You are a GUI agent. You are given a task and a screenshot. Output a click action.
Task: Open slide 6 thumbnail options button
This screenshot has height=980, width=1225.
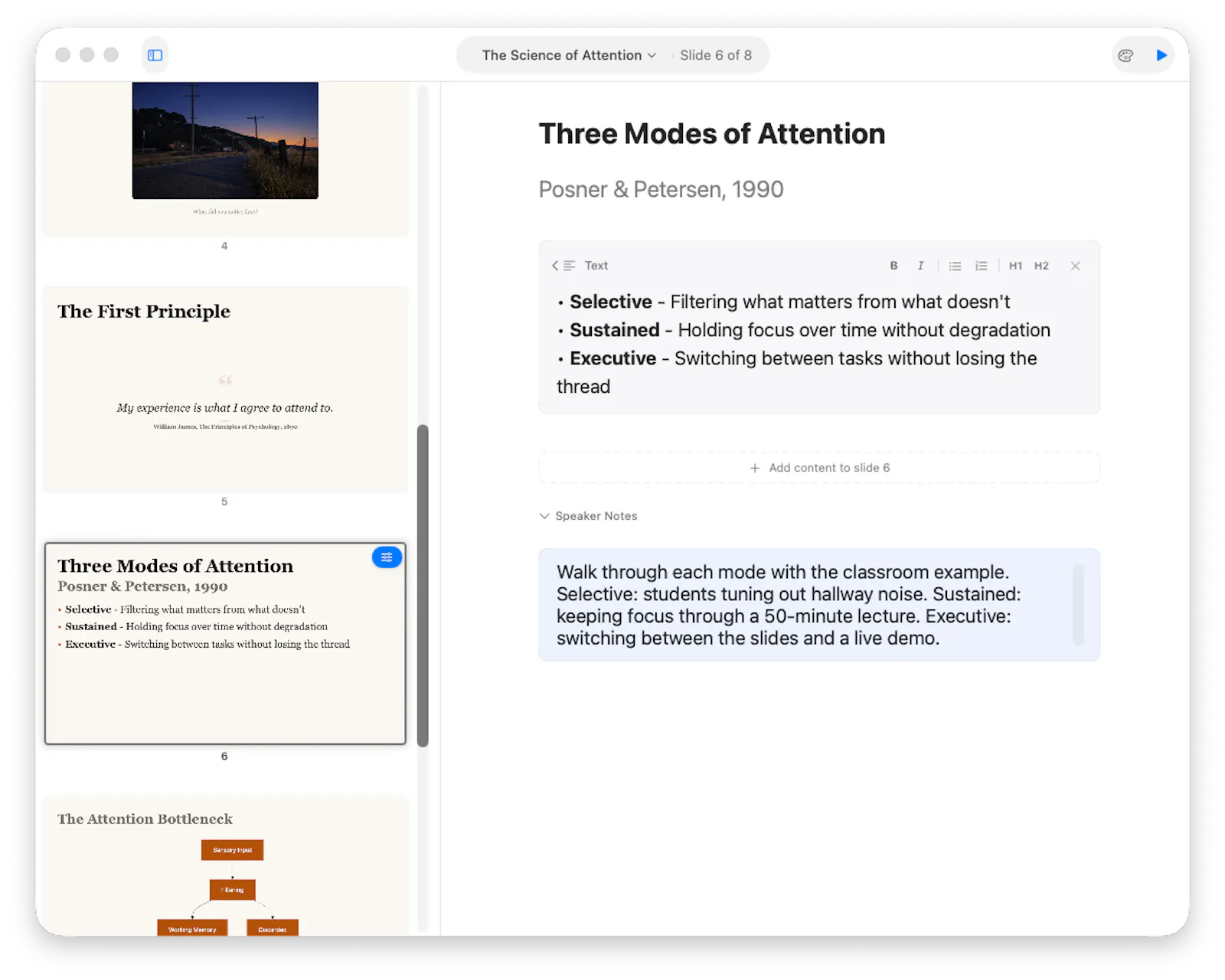pyautogui.click(x=387, y=557)
